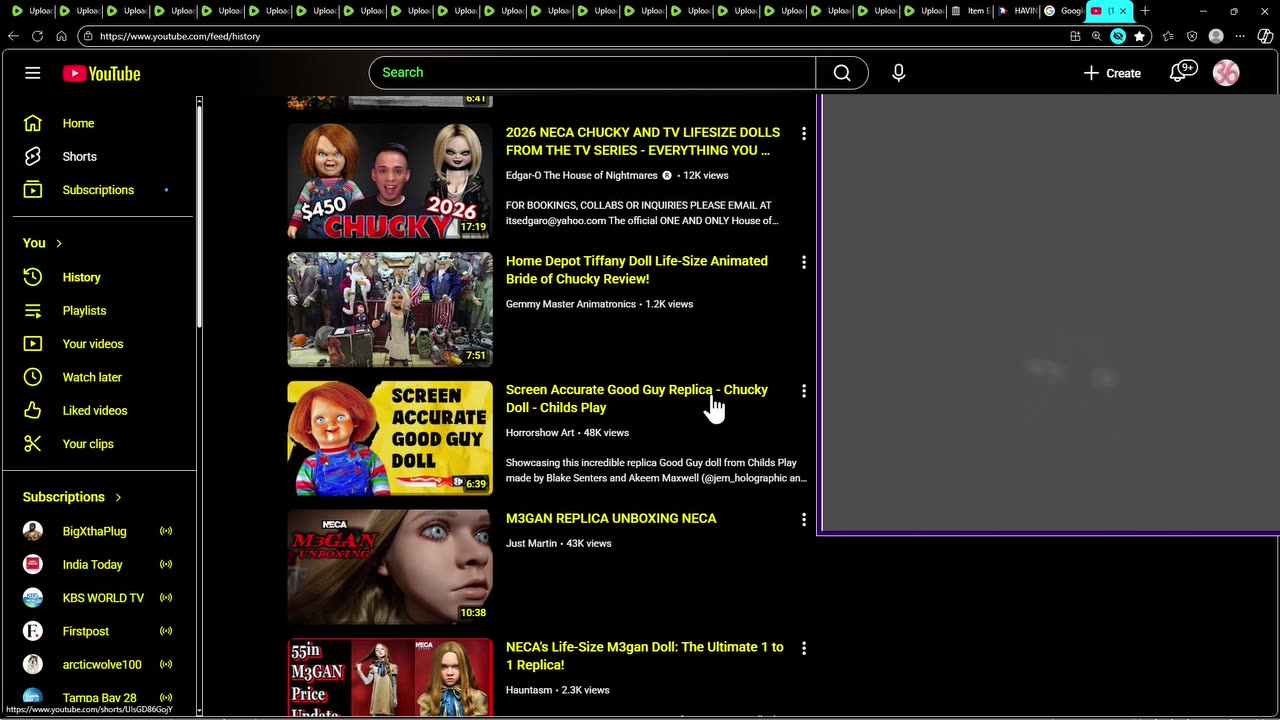
Task: Open M3GAN REPLICA UNBOXING NECA title
Action: (611, 519)
